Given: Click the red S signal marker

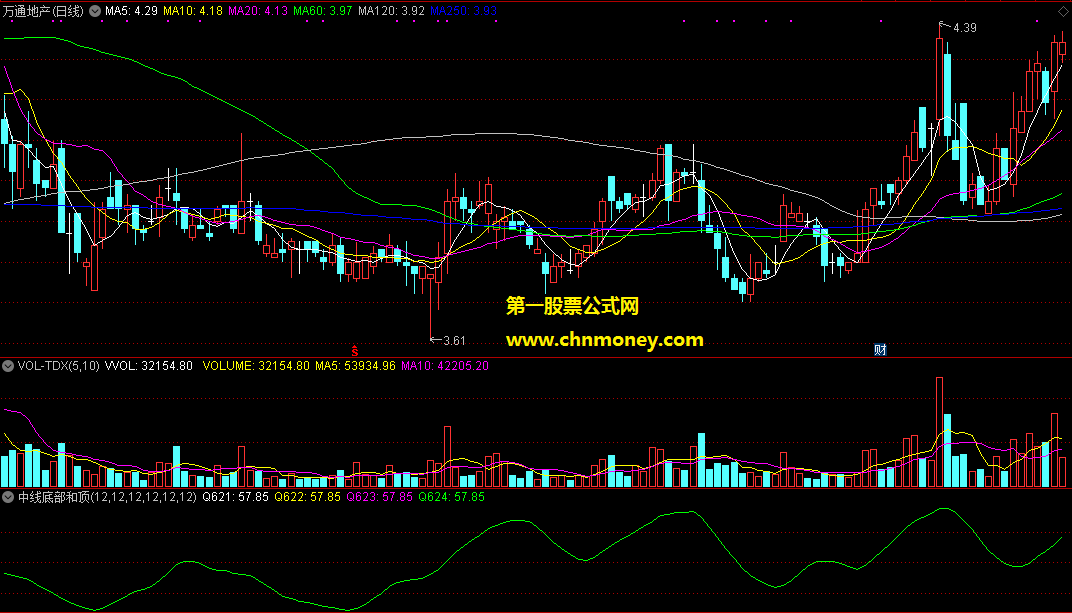Looking at the screenshot, I should [355, 351].
